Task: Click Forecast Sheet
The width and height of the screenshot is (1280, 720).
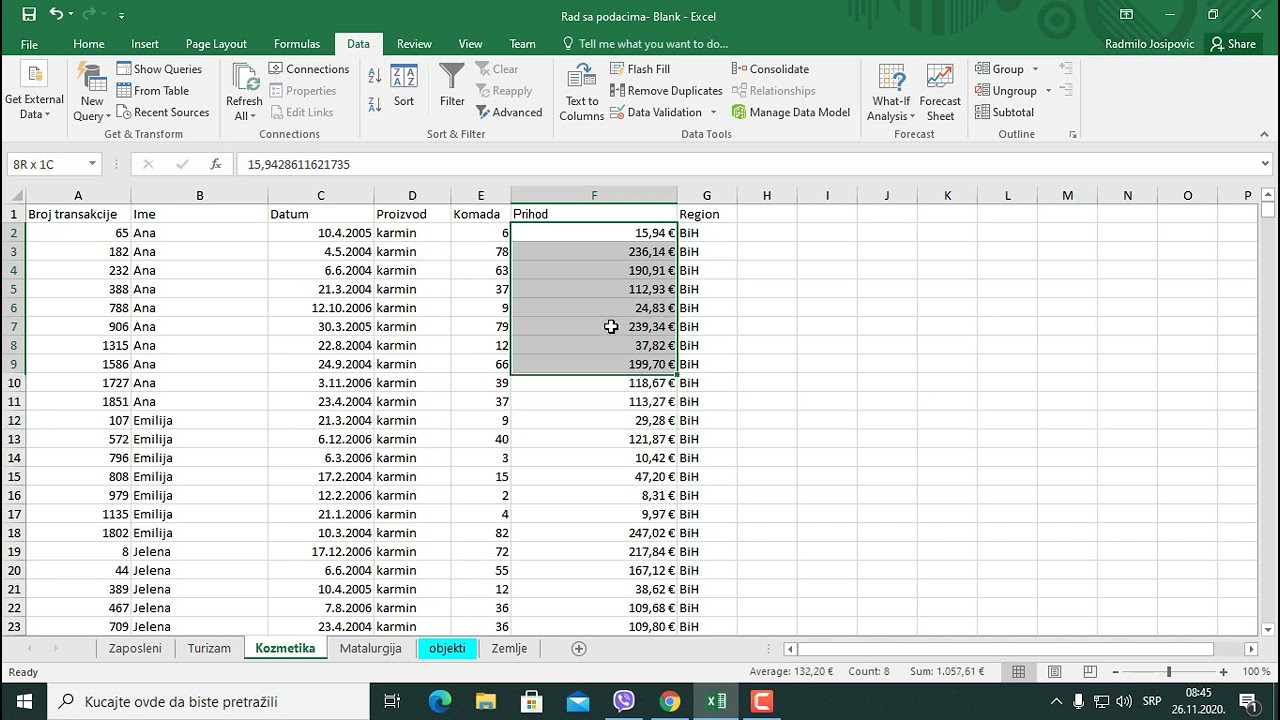Action: [940, 93]
